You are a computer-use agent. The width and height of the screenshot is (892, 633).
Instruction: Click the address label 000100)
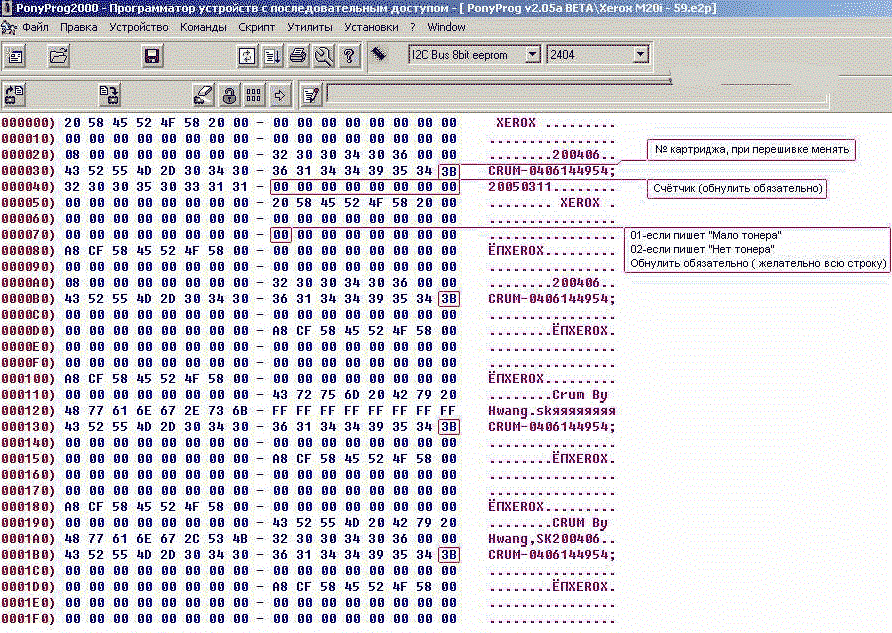[28, 379]
